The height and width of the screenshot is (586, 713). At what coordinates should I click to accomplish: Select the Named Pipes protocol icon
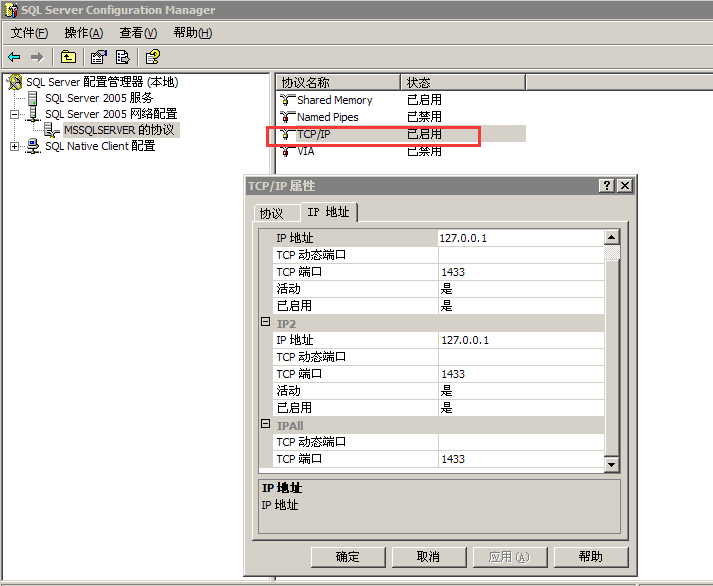288,117
